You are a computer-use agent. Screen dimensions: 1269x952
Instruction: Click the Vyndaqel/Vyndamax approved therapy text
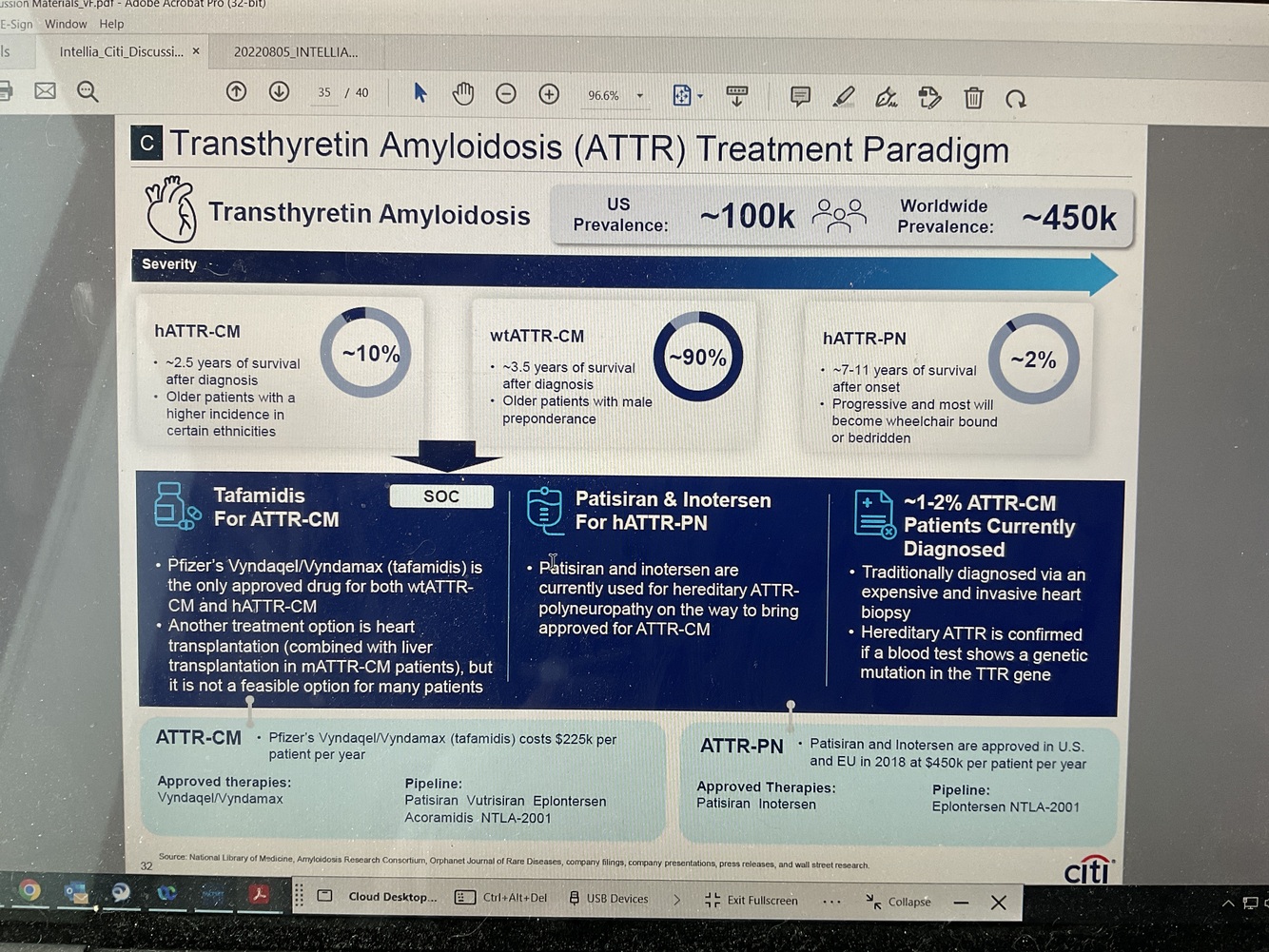click(220, 799)
